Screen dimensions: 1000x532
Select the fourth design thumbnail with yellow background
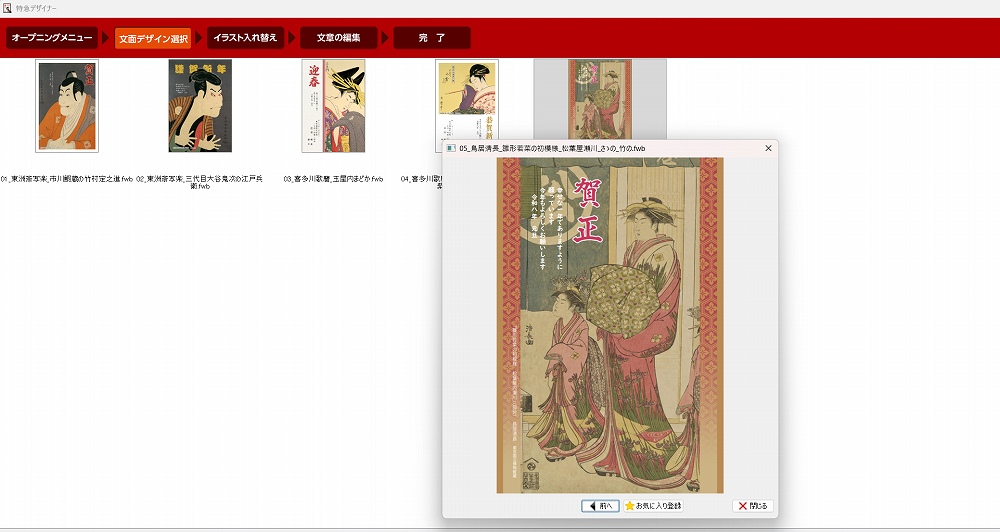[x=466, y=100]
